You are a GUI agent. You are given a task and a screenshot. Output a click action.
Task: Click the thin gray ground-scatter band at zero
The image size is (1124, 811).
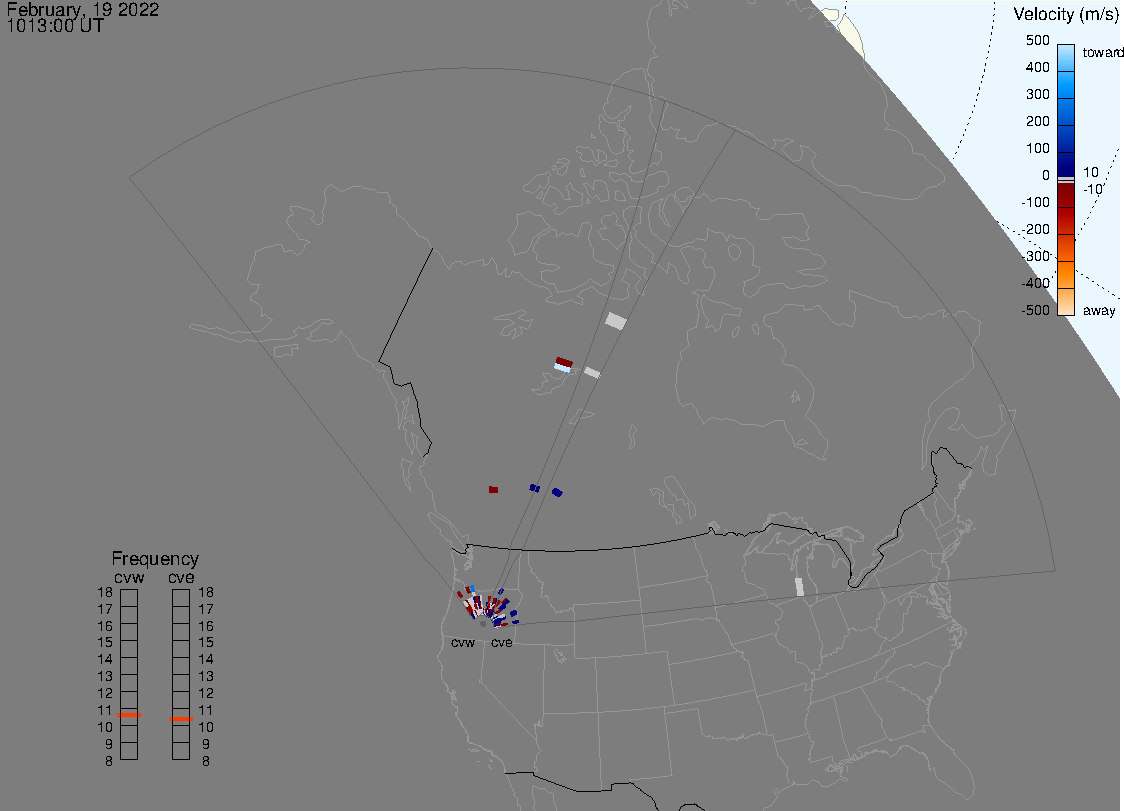[1066, 179]
